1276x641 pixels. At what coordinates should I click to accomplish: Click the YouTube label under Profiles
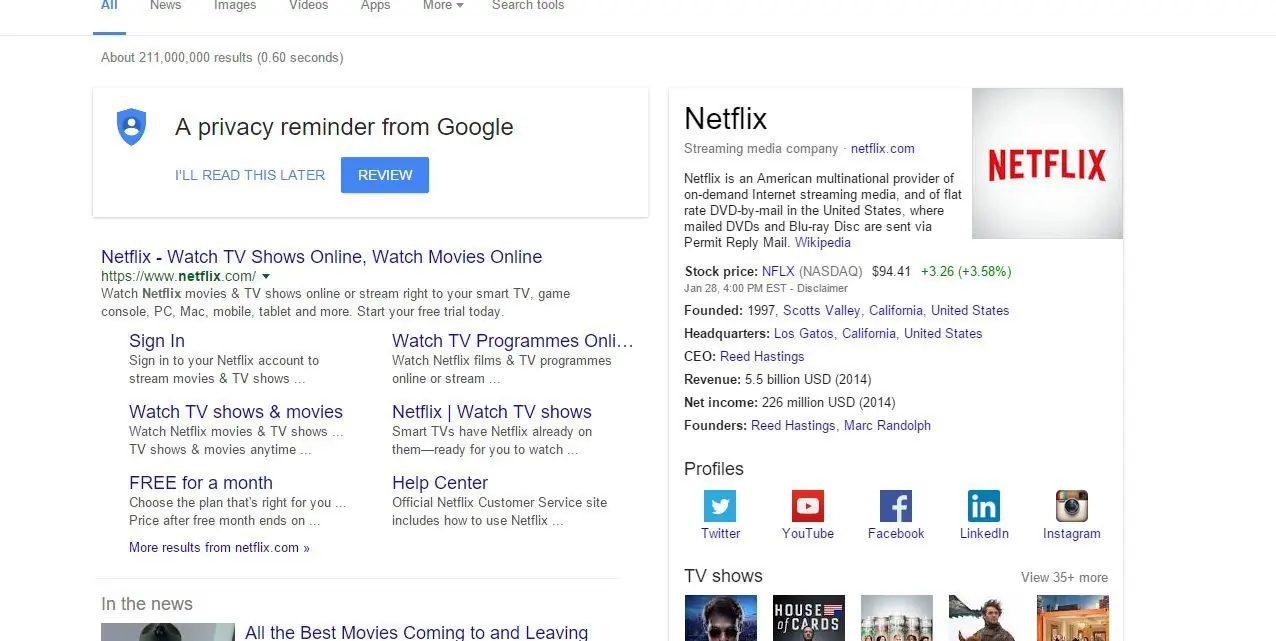click(807, 534)
